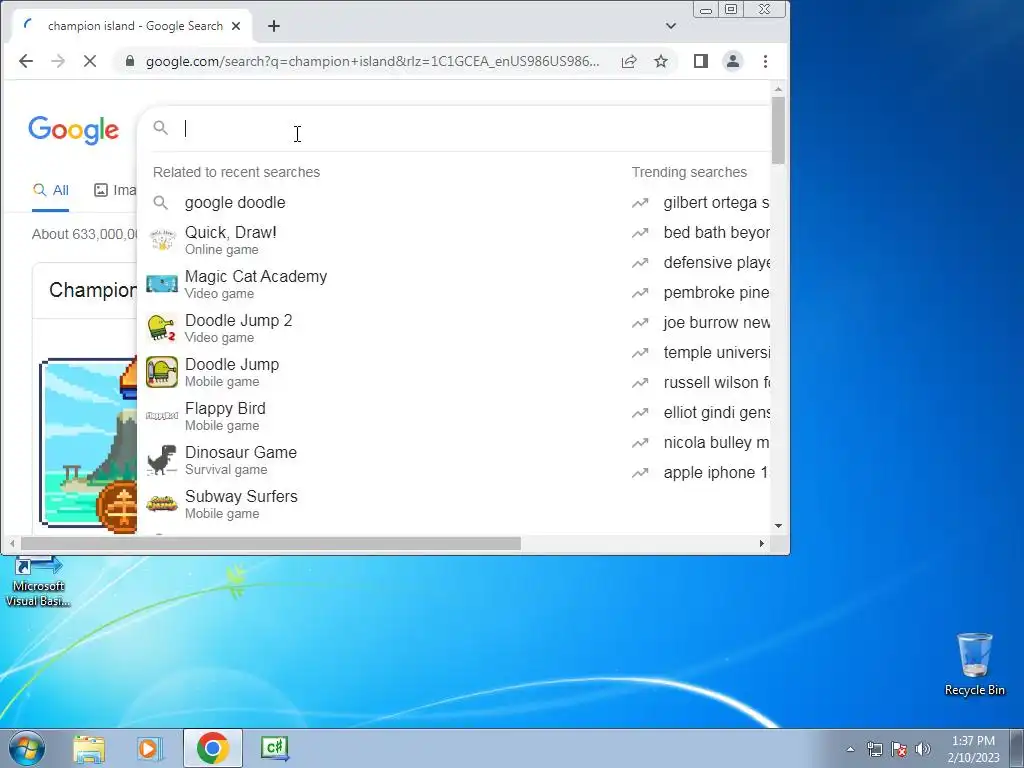Open a new tab with plus button
This screenshot has height=768, width=1024.
pyautogui.click(x=274, y=26)
